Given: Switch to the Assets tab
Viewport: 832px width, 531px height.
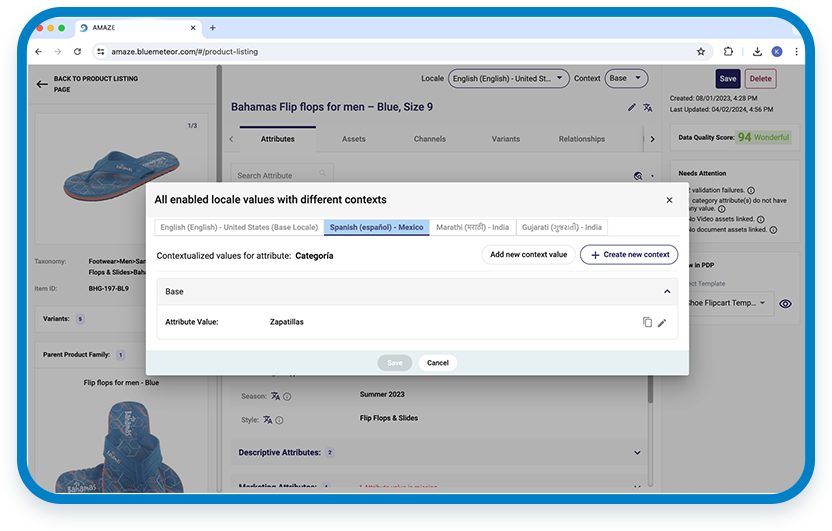Looking at the screenshot, I should (353, 139).
